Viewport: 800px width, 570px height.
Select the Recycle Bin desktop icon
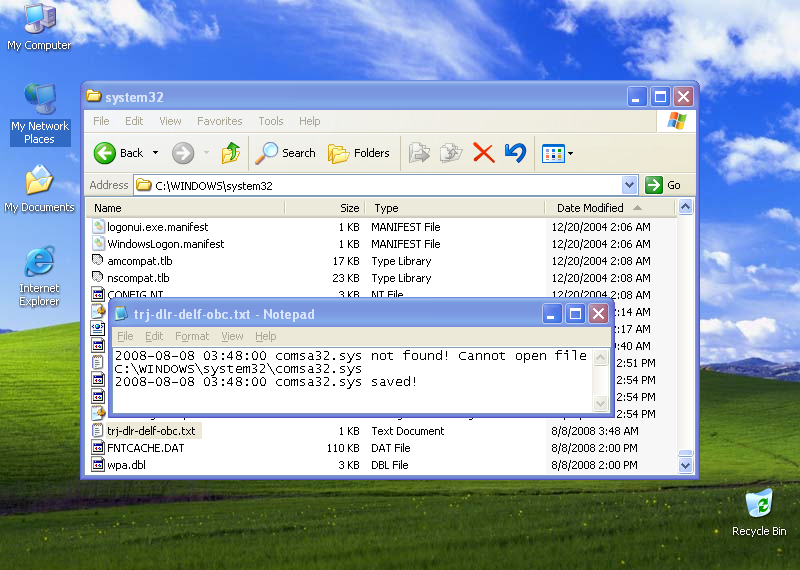click(x=759, y=512)
